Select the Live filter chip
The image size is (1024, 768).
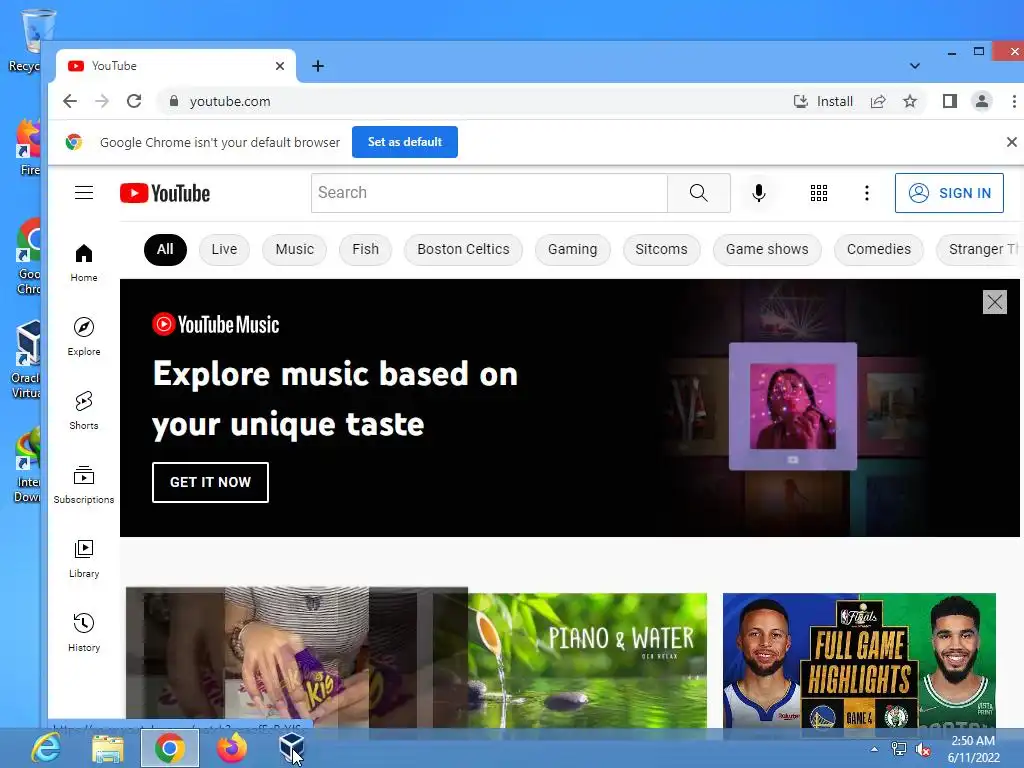pos(224,249)
